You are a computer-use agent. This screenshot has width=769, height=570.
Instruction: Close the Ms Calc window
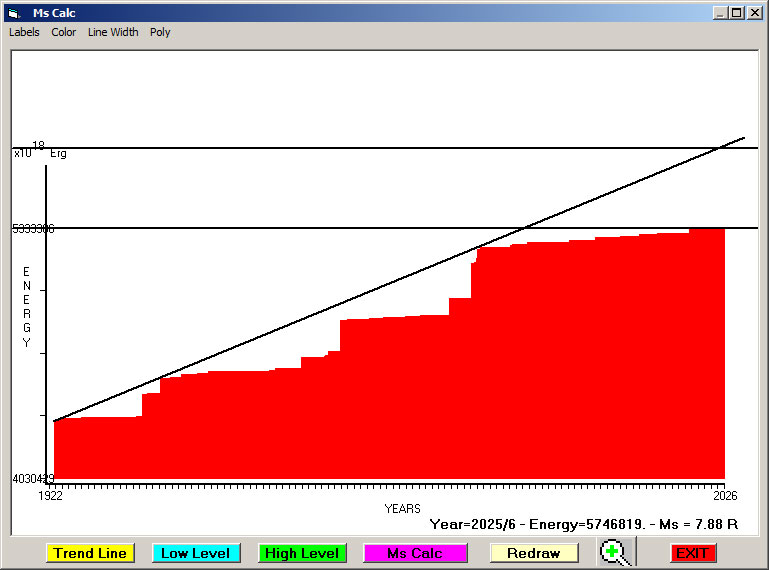[x=754, y=13]
